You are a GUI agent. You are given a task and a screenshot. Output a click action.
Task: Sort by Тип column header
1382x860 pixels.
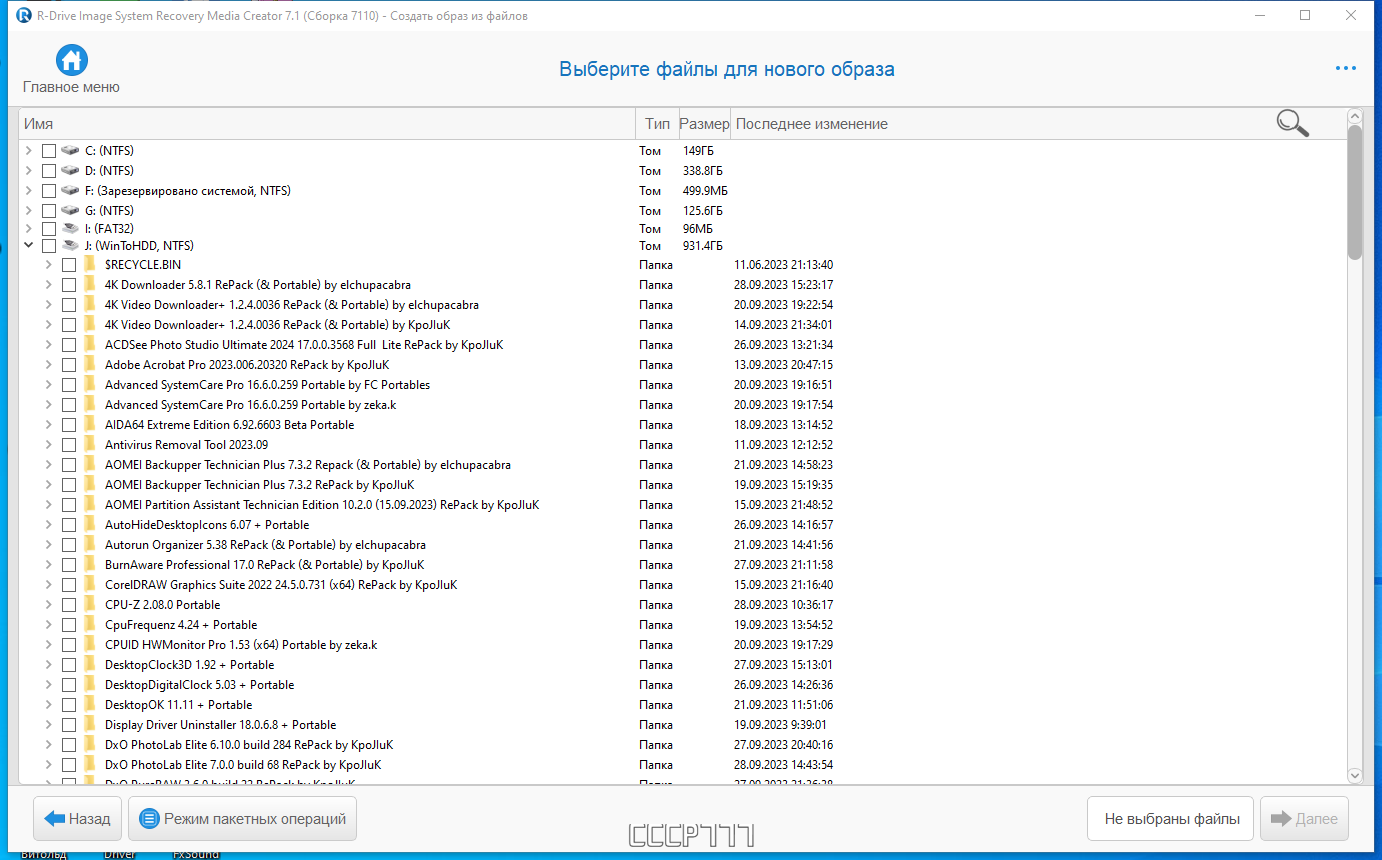[657, 124]
